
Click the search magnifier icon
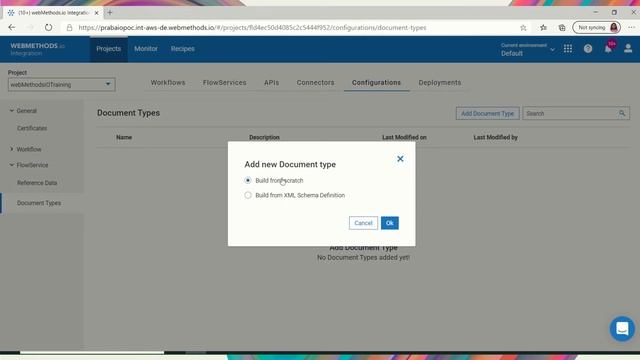(622, 113)
